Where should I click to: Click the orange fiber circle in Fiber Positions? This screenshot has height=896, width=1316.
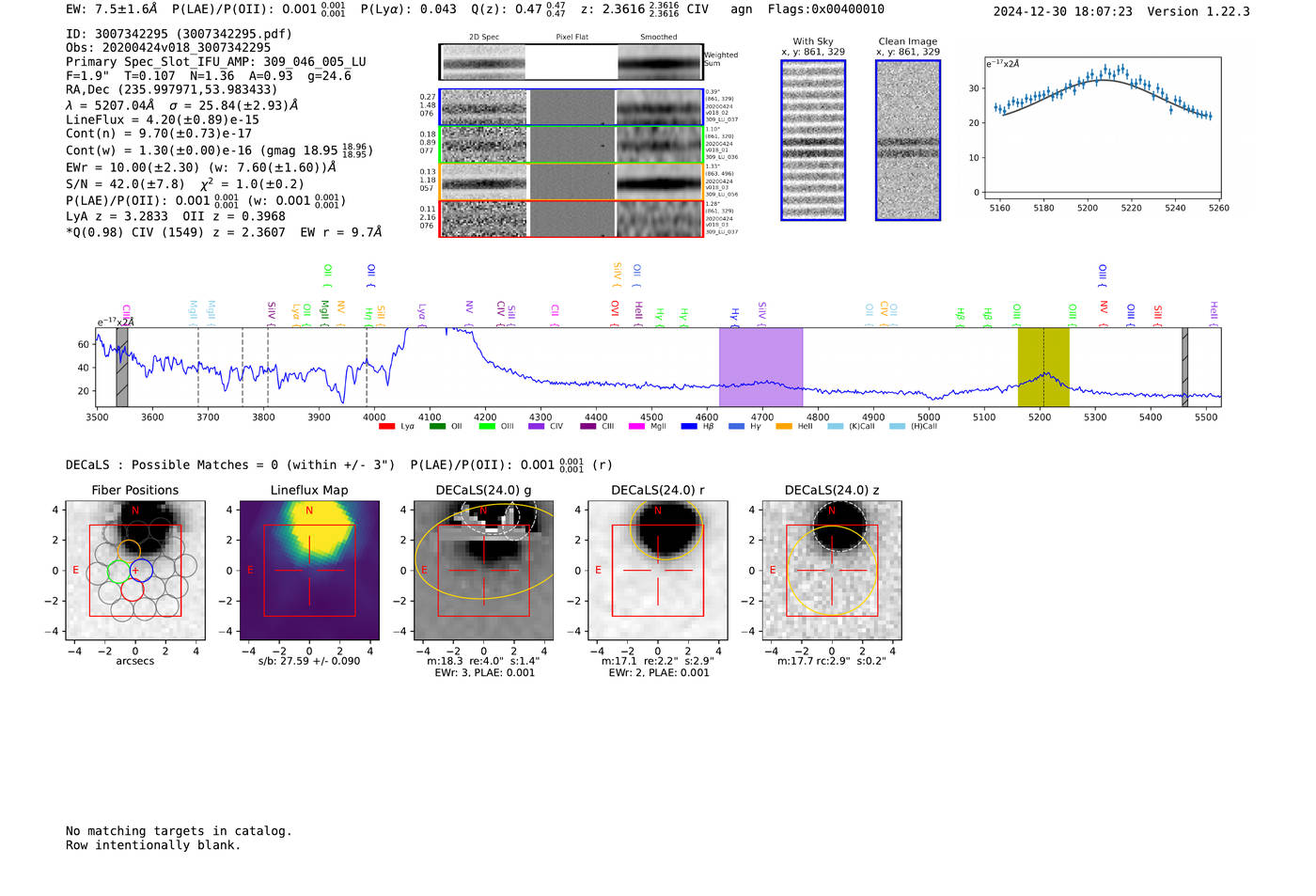tap(130, 551)
